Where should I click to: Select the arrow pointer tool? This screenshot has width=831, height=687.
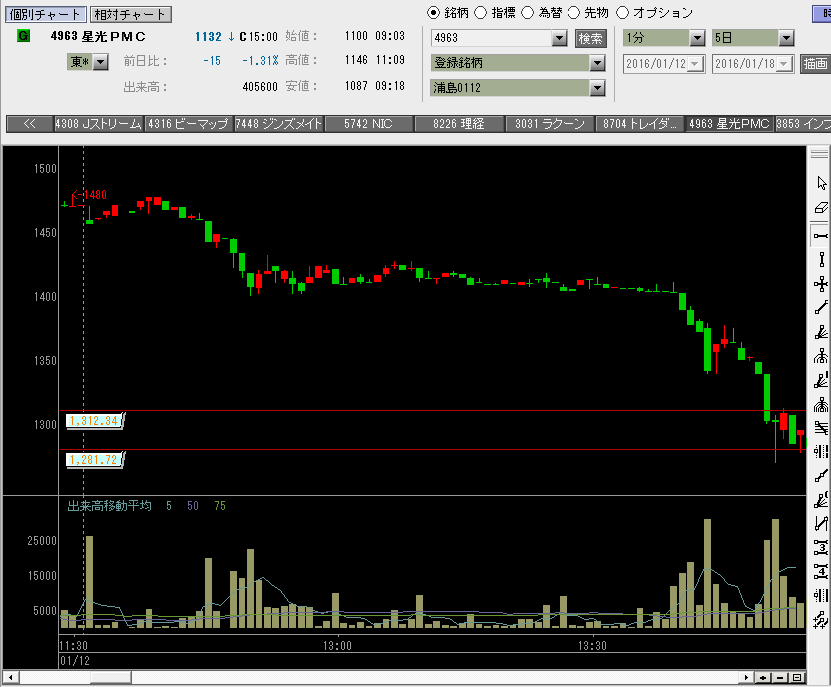tap(821, 183)
